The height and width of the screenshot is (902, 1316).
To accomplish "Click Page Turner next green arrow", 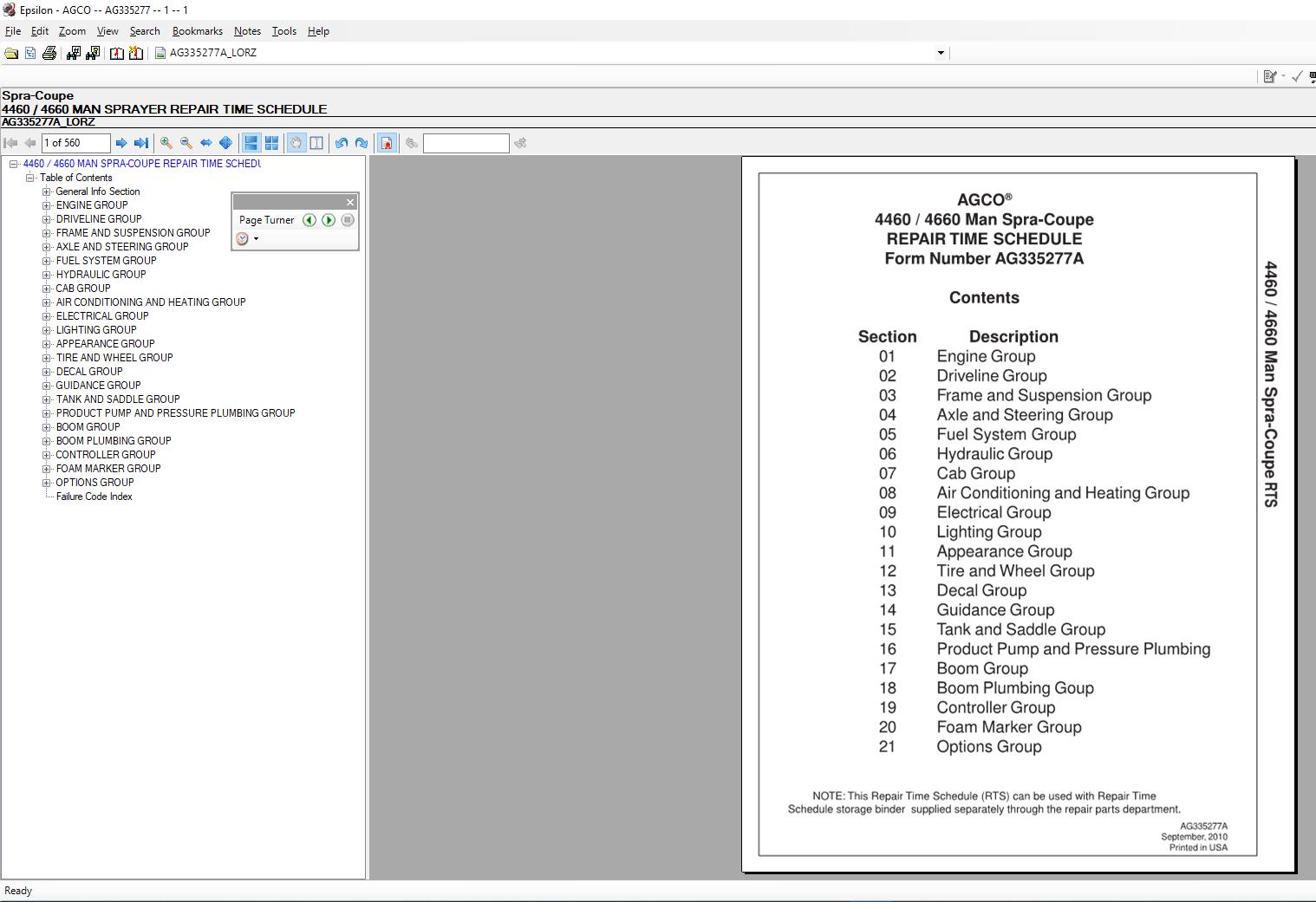I will [329, 220].
